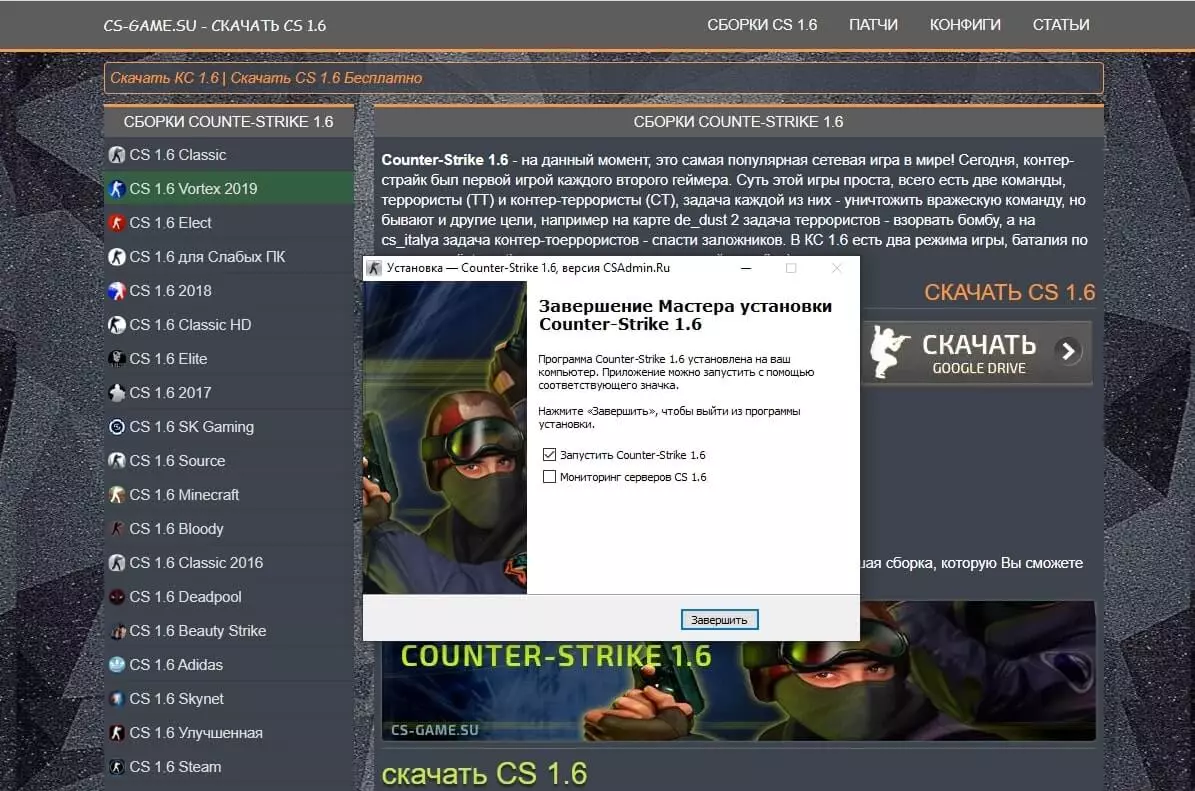Click the icon beside CS 1.6 2017
1195x791 pixels.
tap(117, 392)
